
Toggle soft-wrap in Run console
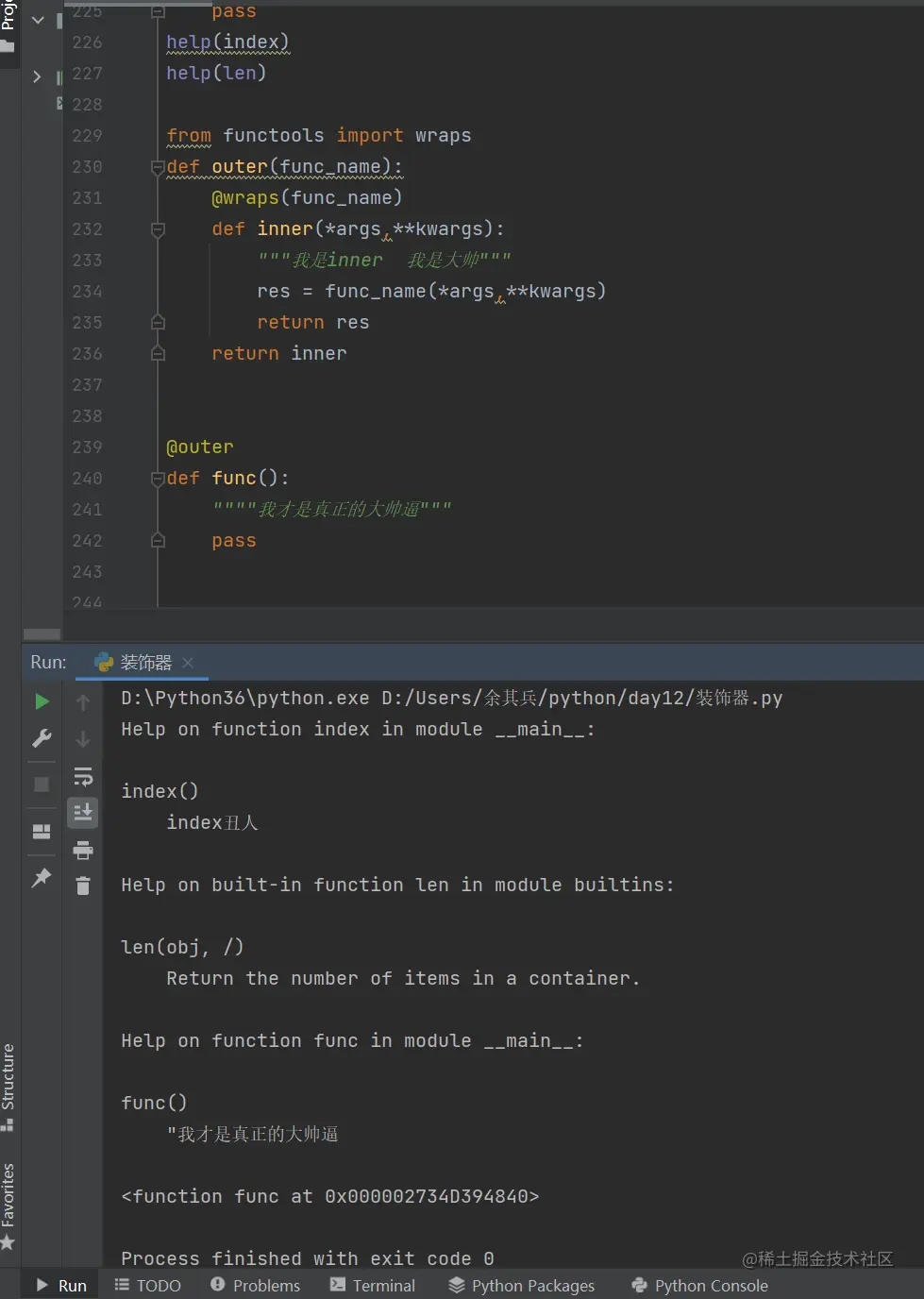83,777
